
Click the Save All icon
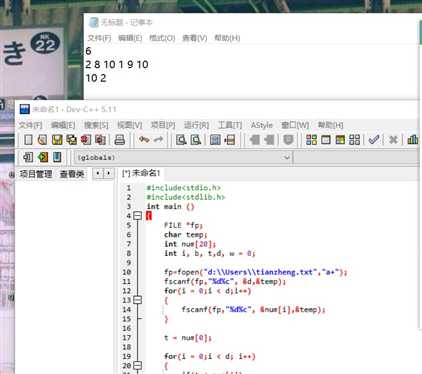(71, 140)
